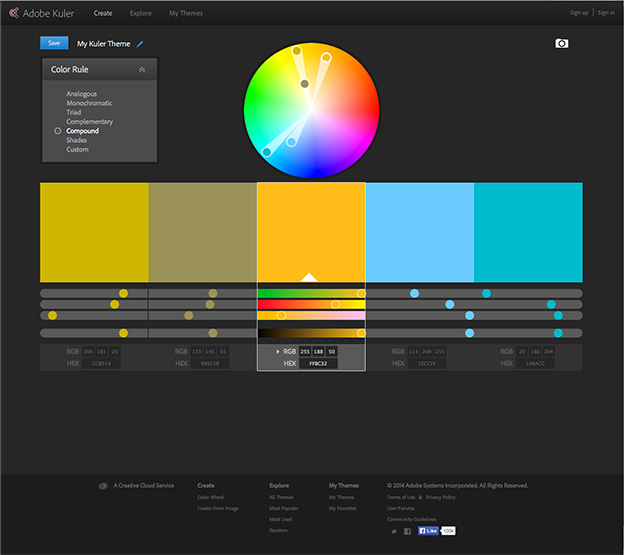Click the HEX field showing FFBC32
Image resolution: width=624 pixels, height=555 pixels.
[x=318, y=363]
